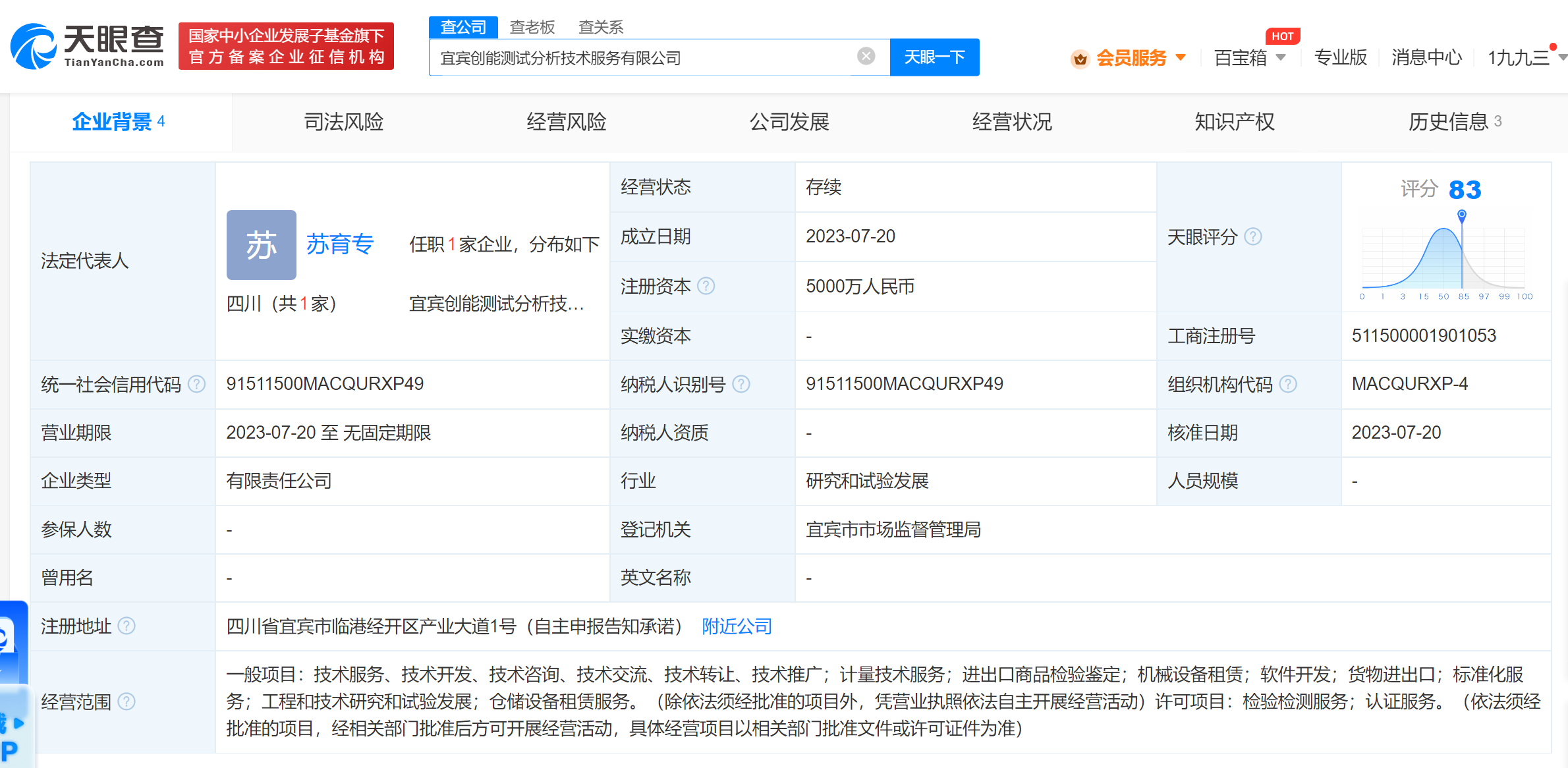Image resolution: width=1568 pixels, height=768 pixels.
Task: Select the 查老板 search tab
Action: (531, 26)
